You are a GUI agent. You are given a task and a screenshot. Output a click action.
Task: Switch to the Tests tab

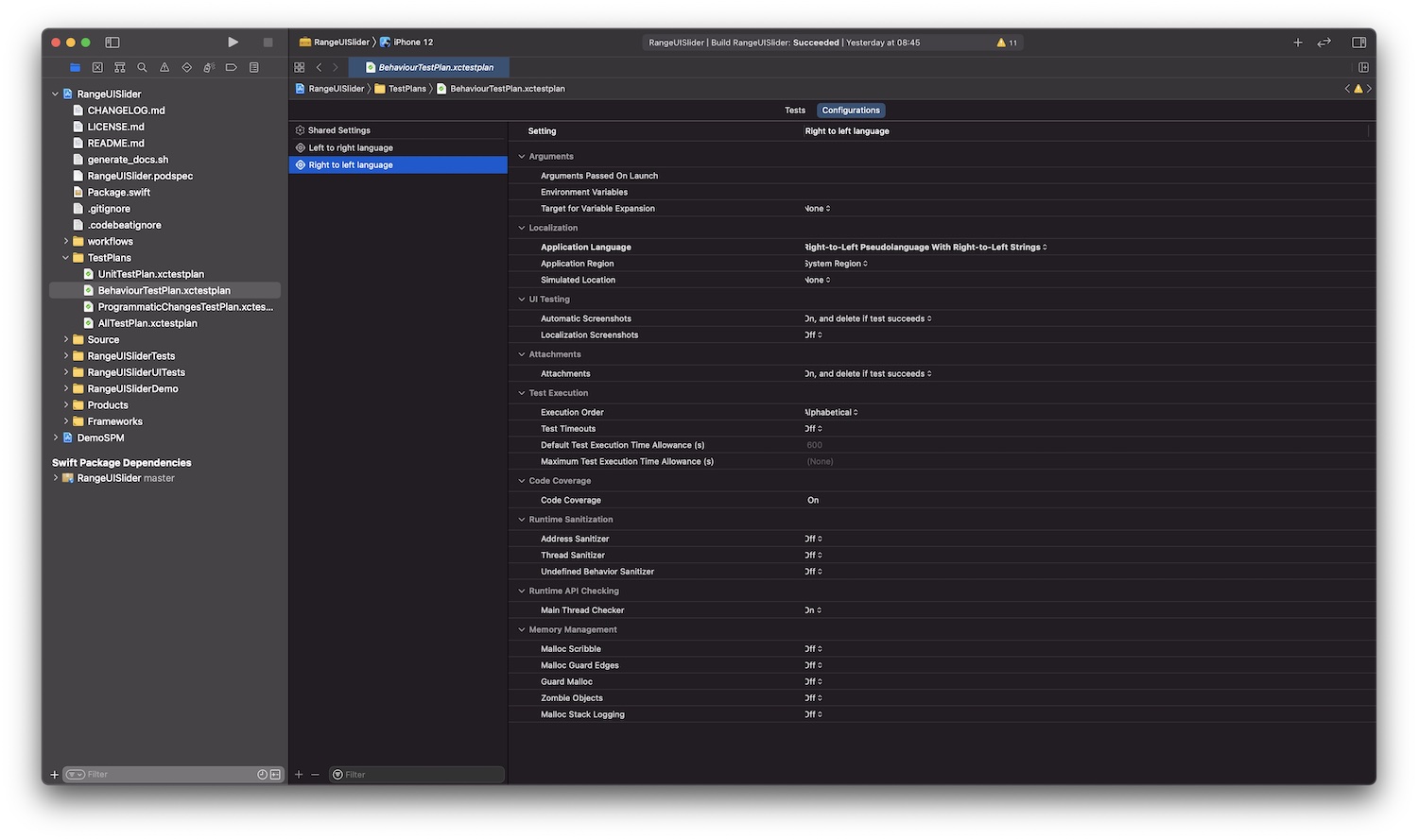tap(795, 111)
